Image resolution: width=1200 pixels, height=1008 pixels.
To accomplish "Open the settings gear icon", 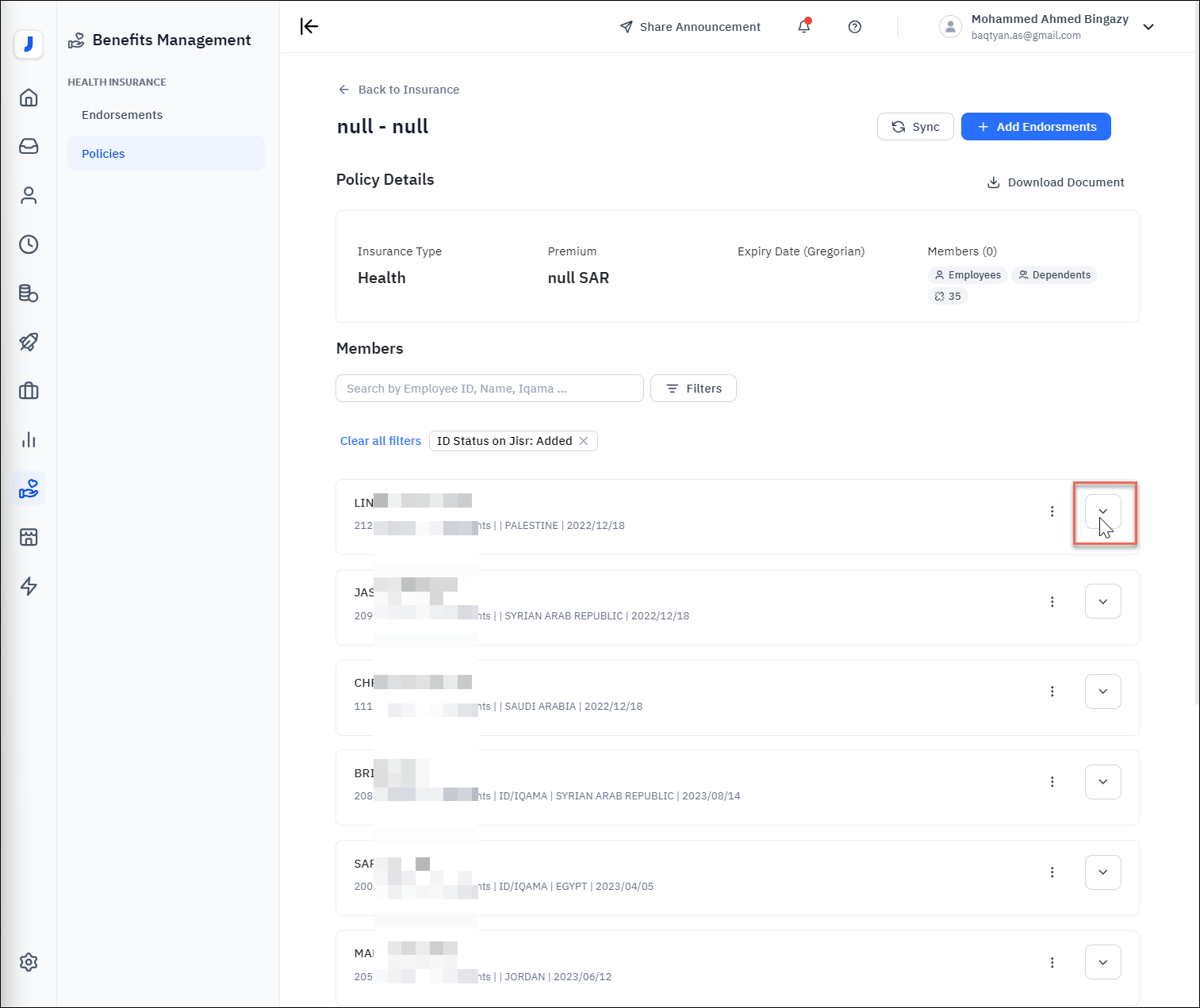I will pyautogui.click(x=29, y=962).
